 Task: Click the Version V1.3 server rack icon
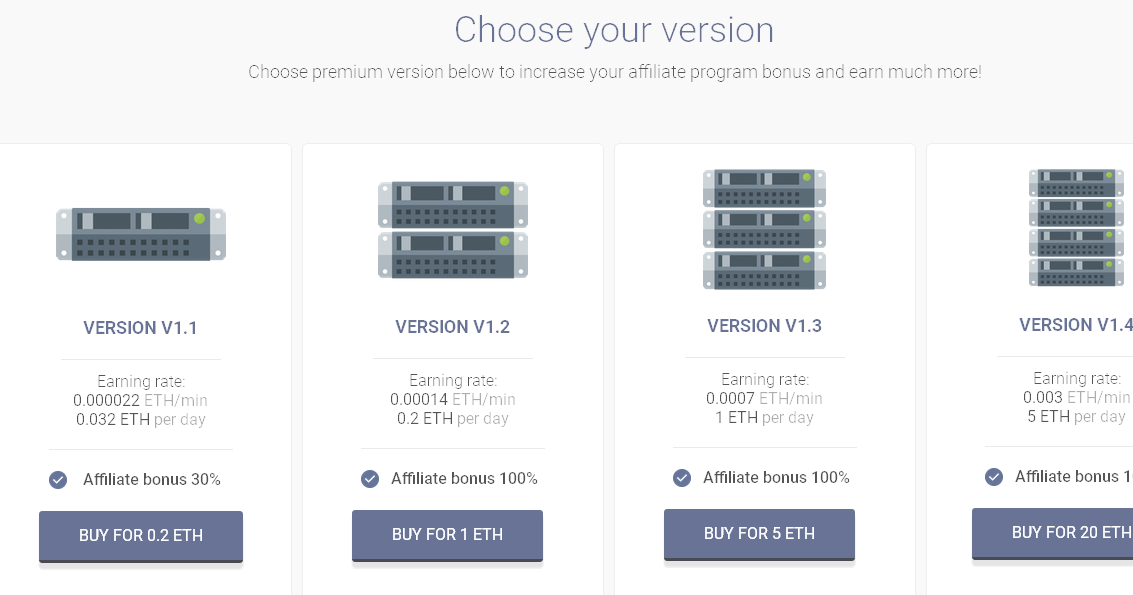tap(764, 229)
